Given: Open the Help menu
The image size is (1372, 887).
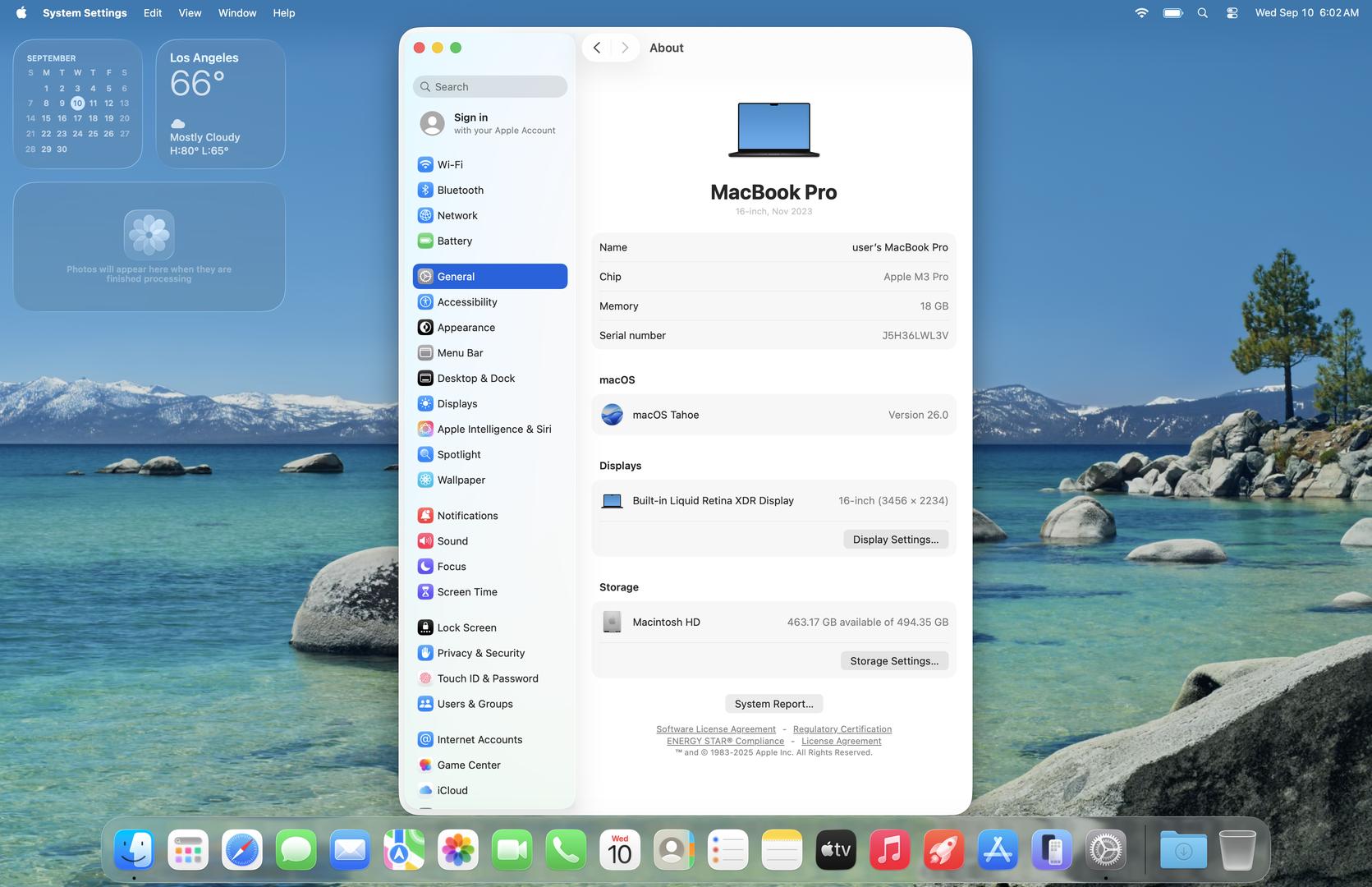Looking at the screenshot, I should click(x=284, y=13).
